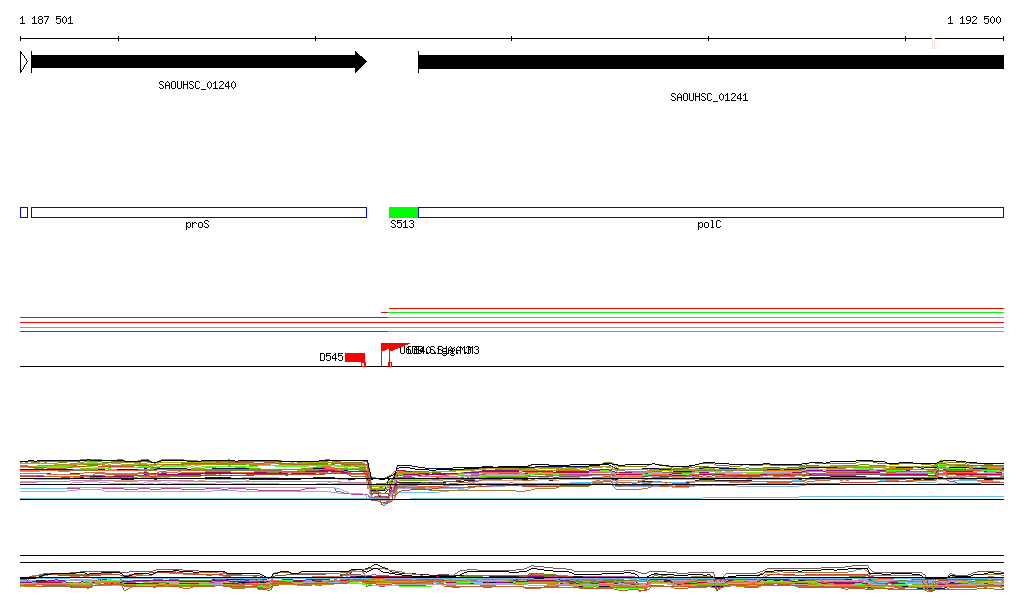
Task: Open the SAOUHSC_01240 locus label
Action: click(x=197, y=85)
